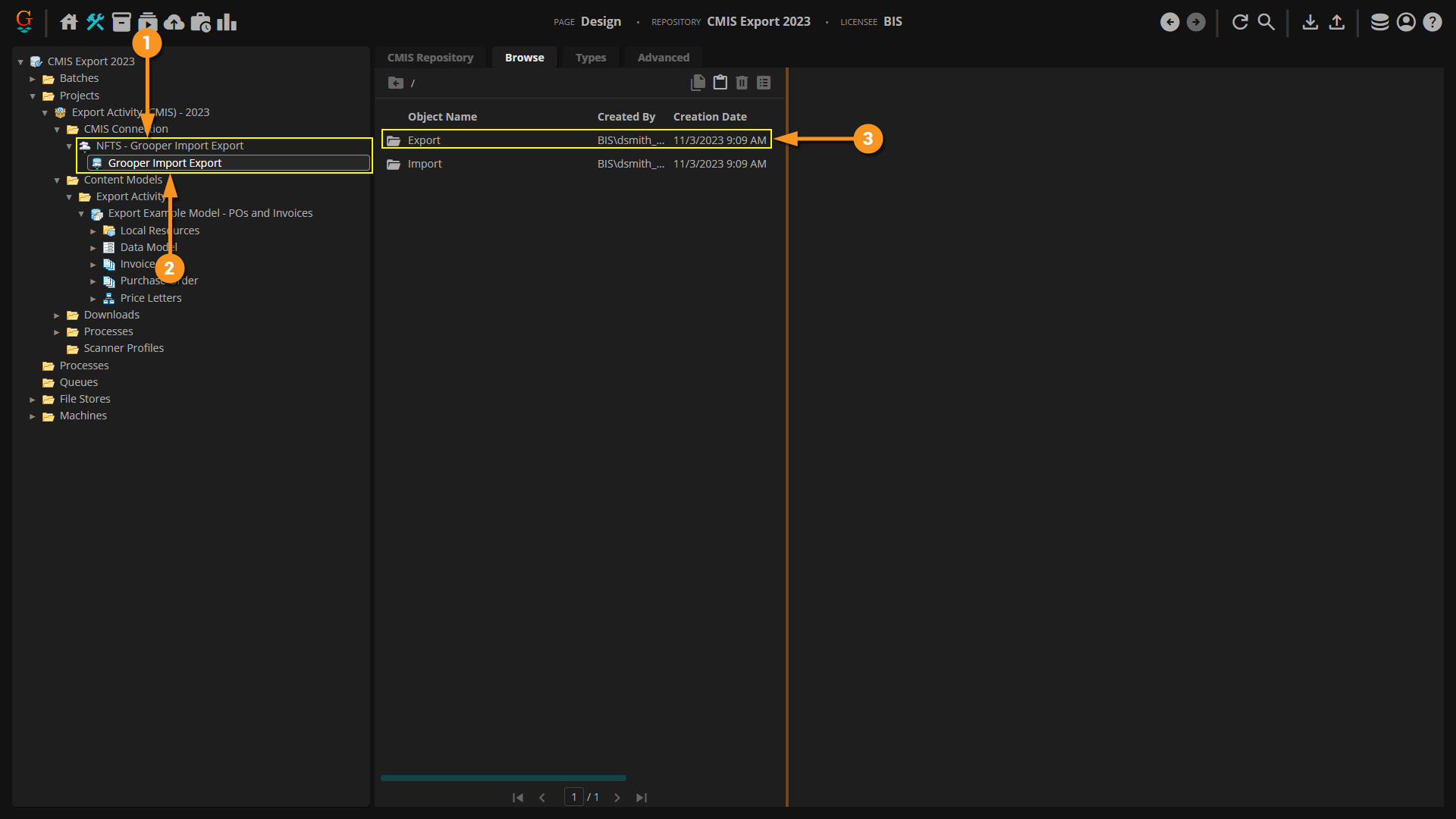Open the Home page icon
Viewport: 1456px width, 819px height.
(x=69, y=22)
